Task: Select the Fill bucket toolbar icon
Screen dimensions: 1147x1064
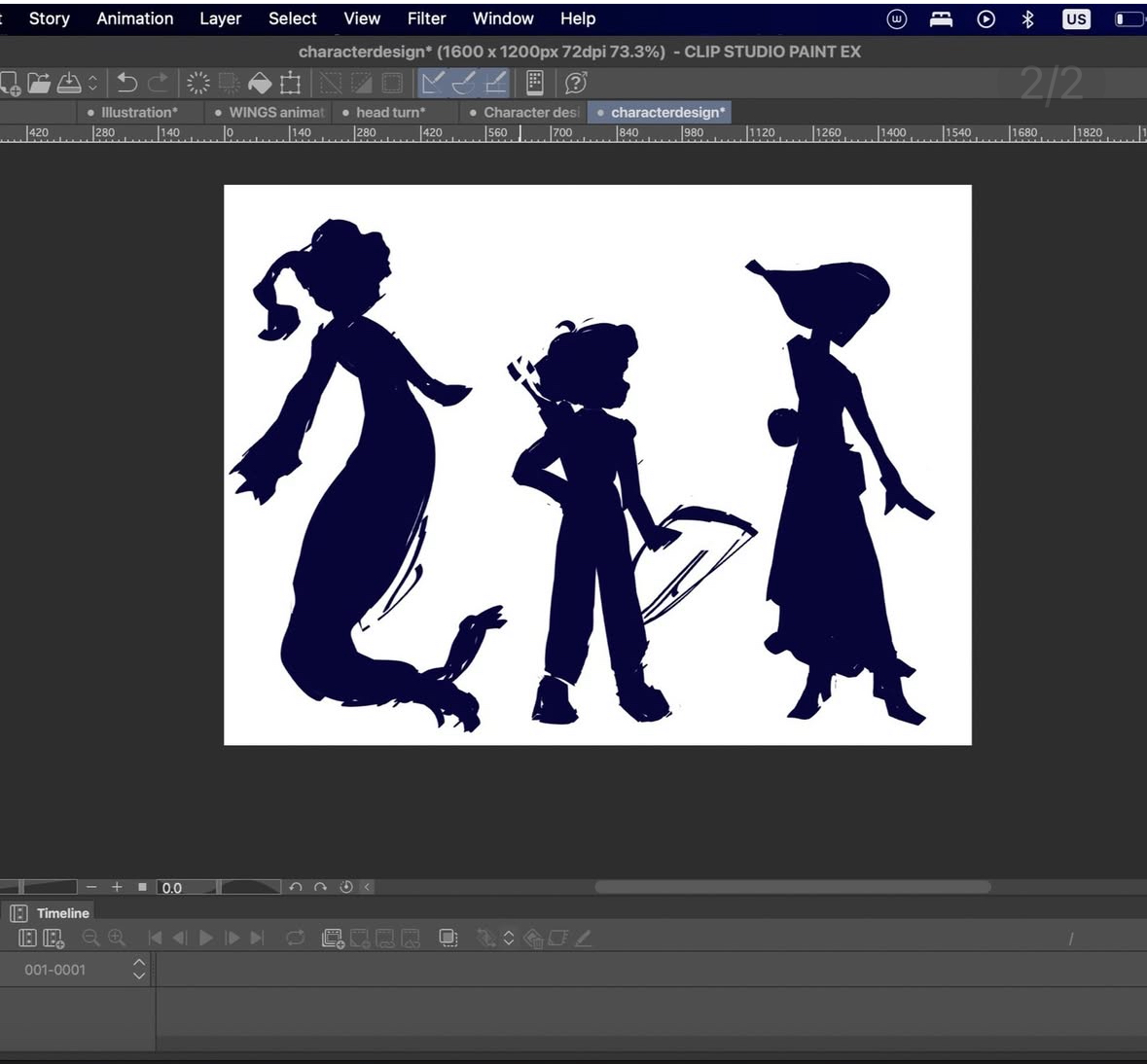Action: (x=260, y=84)
